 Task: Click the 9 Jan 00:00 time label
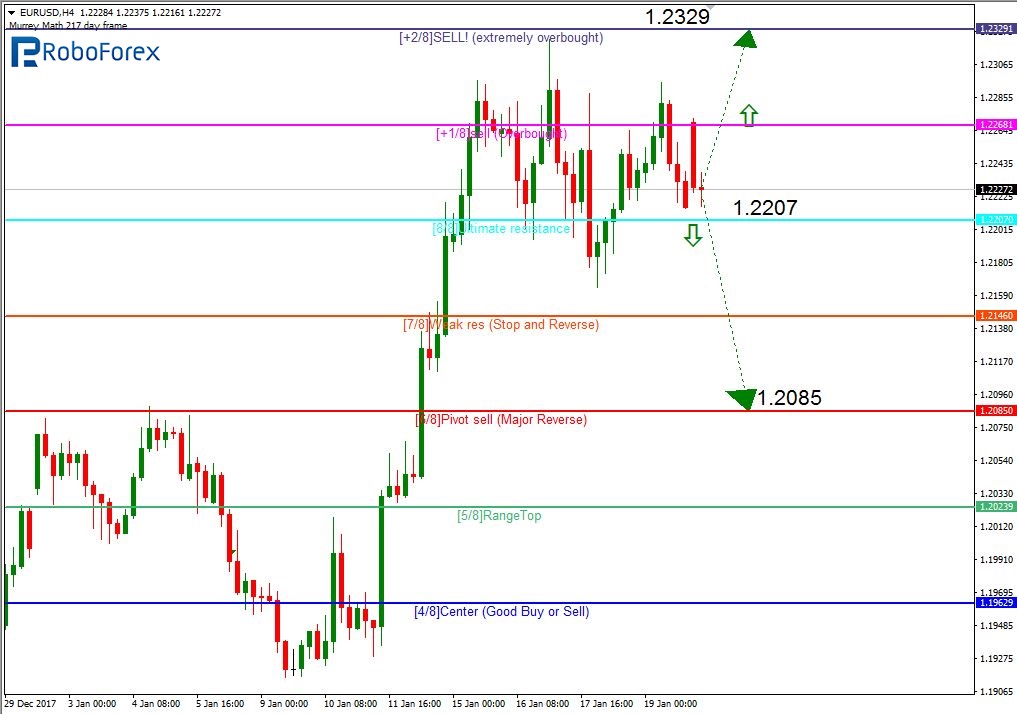click(284, 704)
